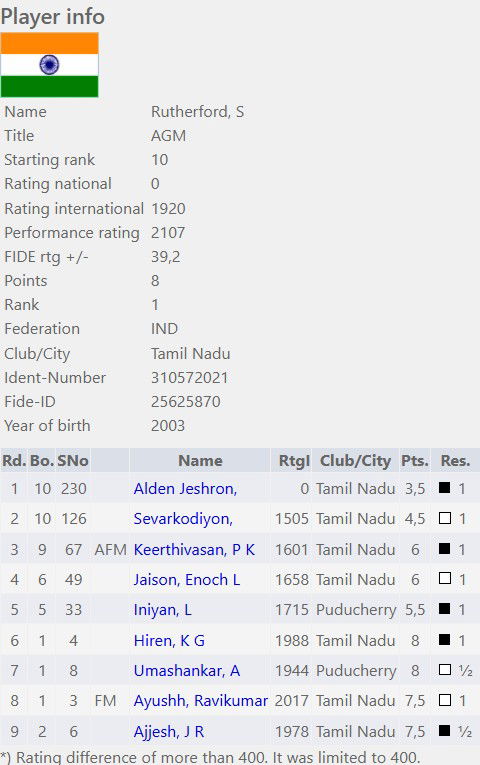Open Hiren, K G player link

click(169, 641)
